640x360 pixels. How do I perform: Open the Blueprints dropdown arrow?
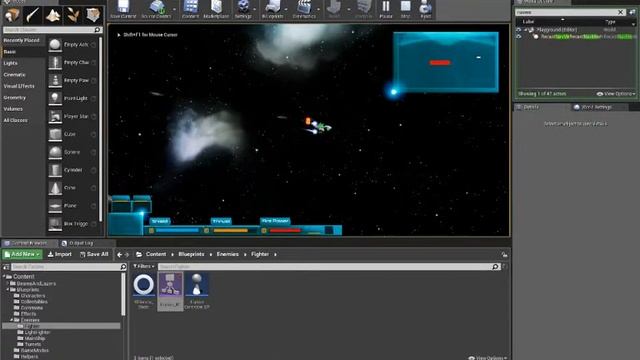pyautogui.click(x=286, y=9)
